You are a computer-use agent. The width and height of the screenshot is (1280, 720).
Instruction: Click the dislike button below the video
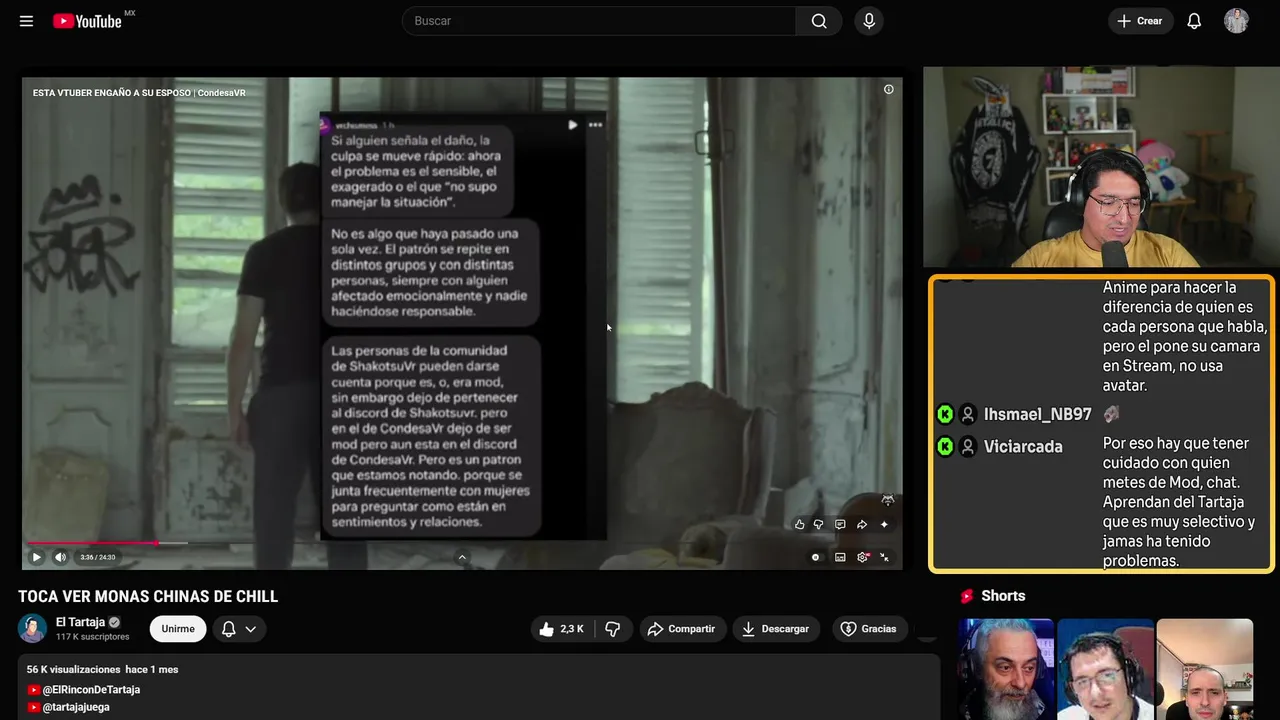click(613, 629)
